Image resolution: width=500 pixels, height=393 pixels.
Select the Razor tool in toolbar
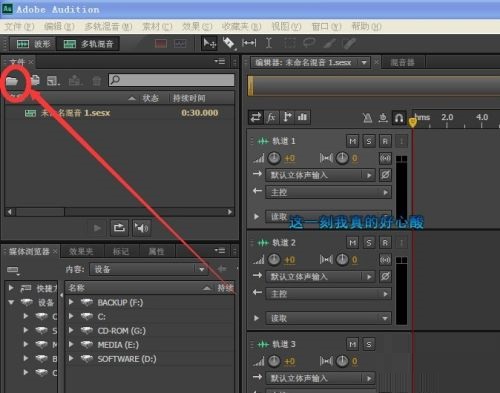click(x=229, y=43)
